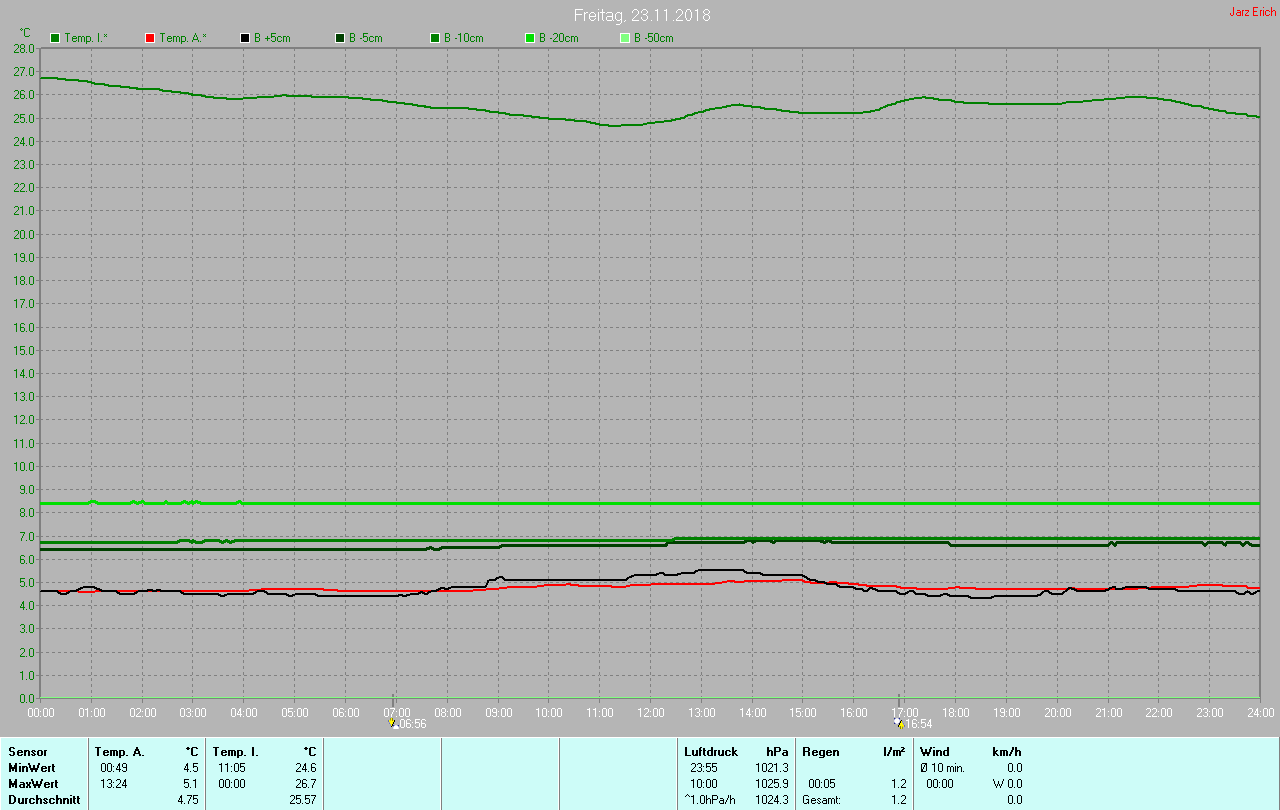1280x810 pixels.
Task: Click the Temp. I.* legend color box
Action: [55, 38]
